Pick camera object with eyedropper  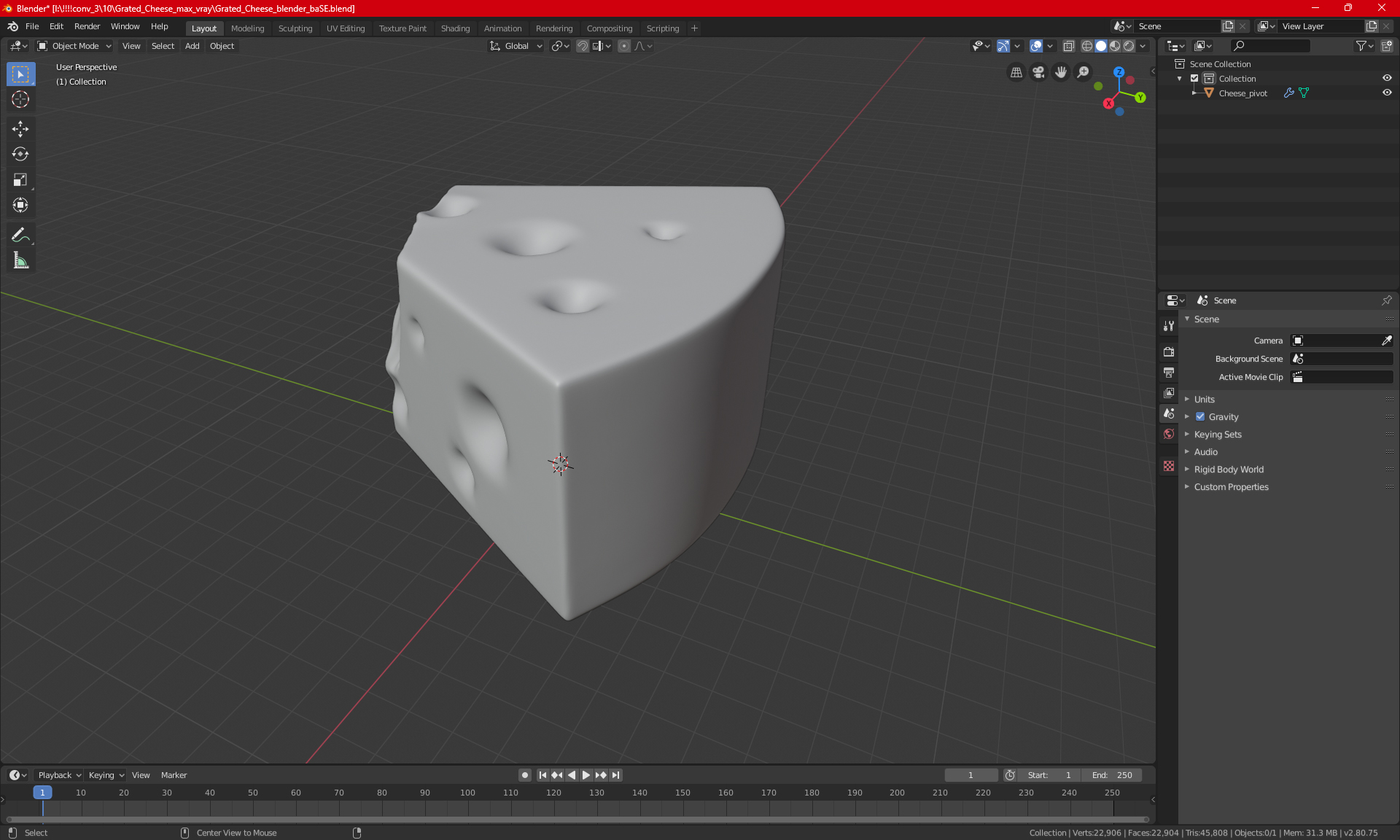tap(1387, 341)
